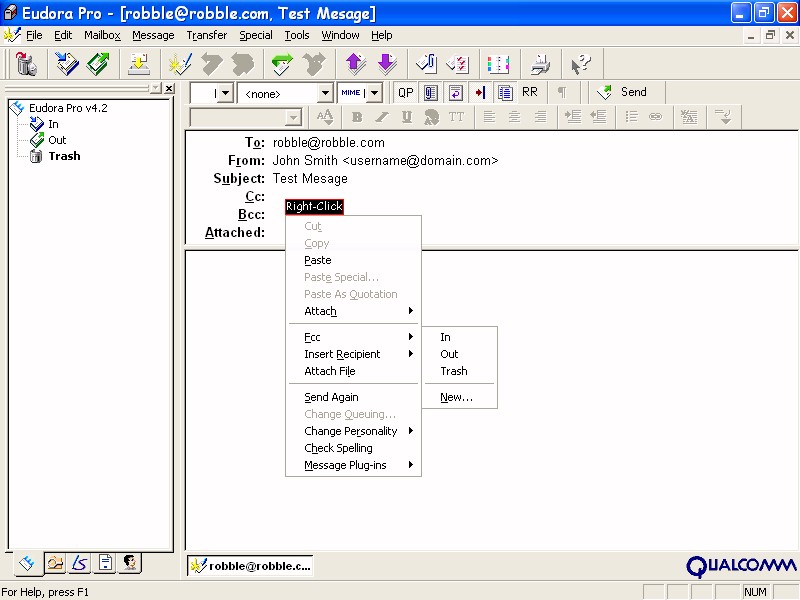Toggle Bold formatting

(357, 117)
